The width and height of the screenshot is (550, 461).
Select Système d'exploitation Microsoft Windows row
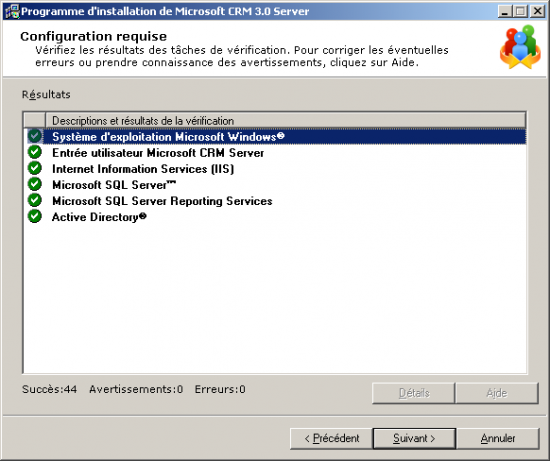pos(276,136)
